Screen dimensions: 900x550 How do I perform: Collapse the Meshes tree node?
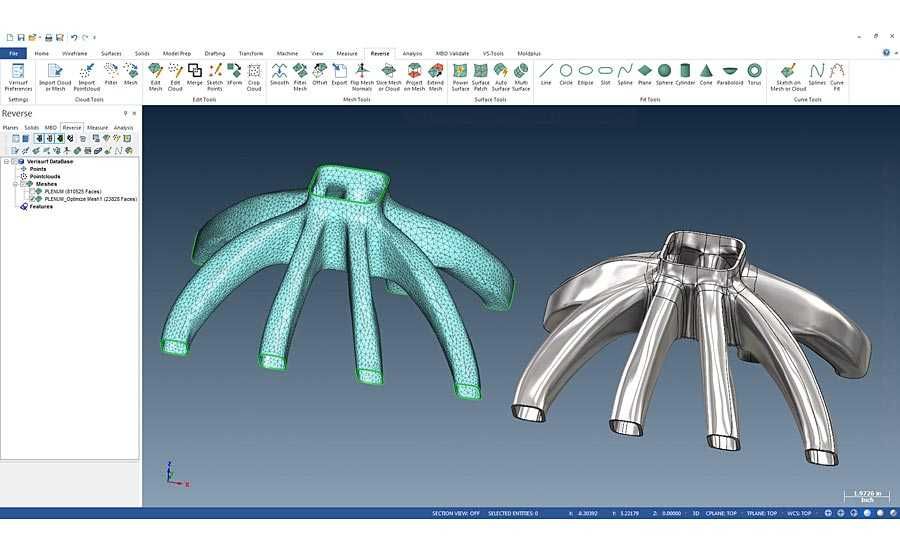coord(15,184)
